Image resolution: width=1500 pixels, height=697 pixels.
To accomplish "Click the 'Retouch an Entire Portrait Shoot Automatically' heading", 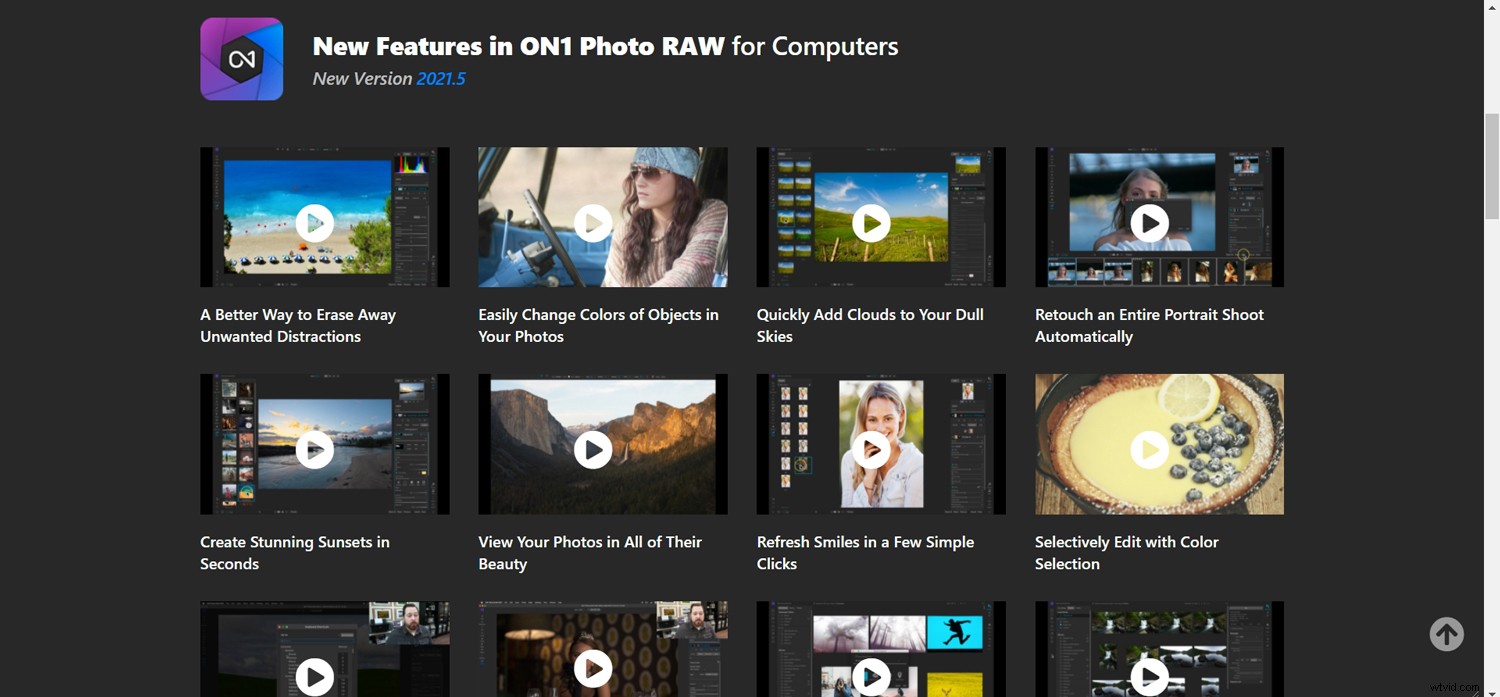I will (1149, 325).
